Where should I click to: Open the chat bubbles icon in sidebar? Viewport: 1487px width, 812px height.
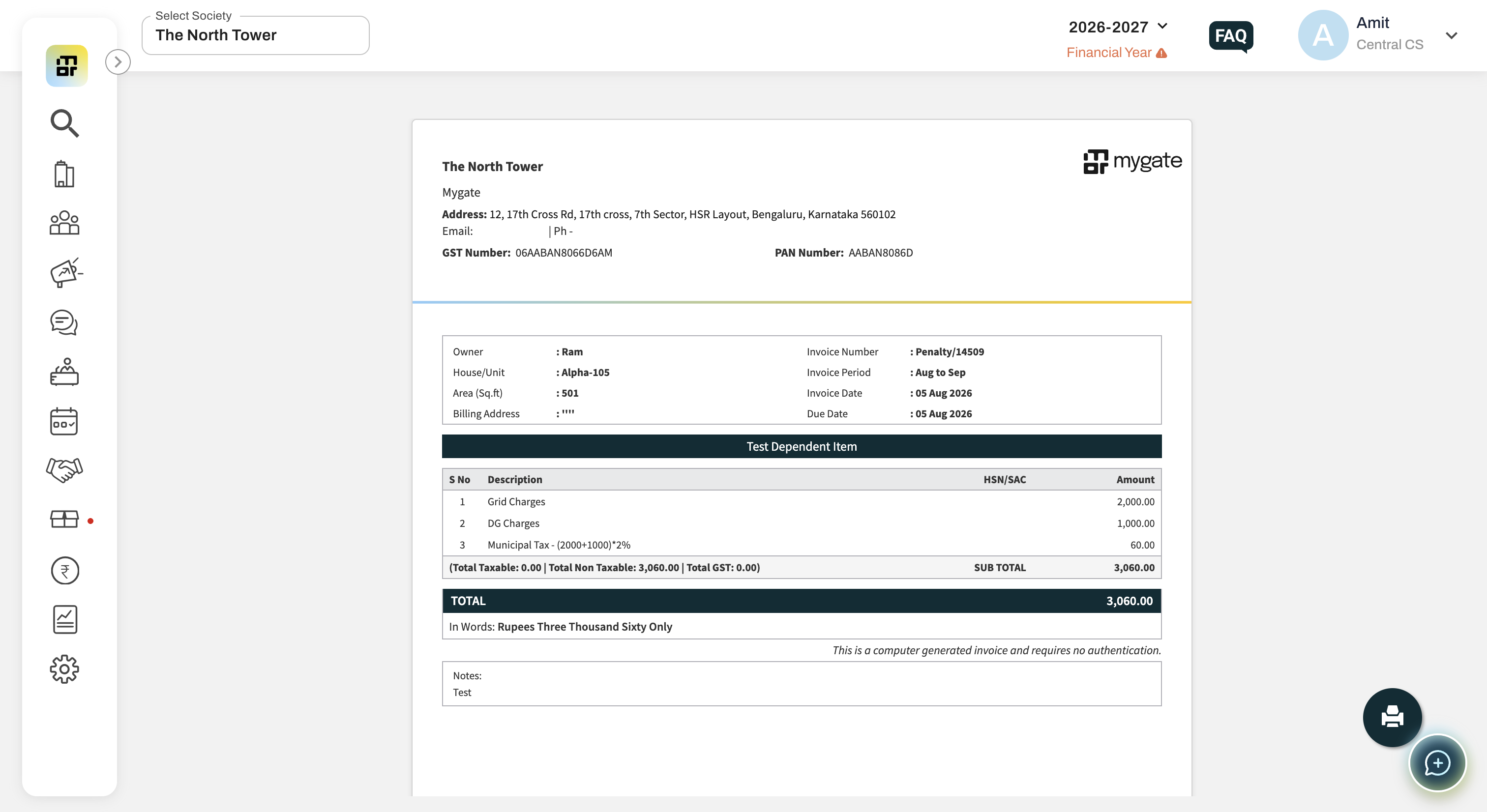(x=64, y=322)
